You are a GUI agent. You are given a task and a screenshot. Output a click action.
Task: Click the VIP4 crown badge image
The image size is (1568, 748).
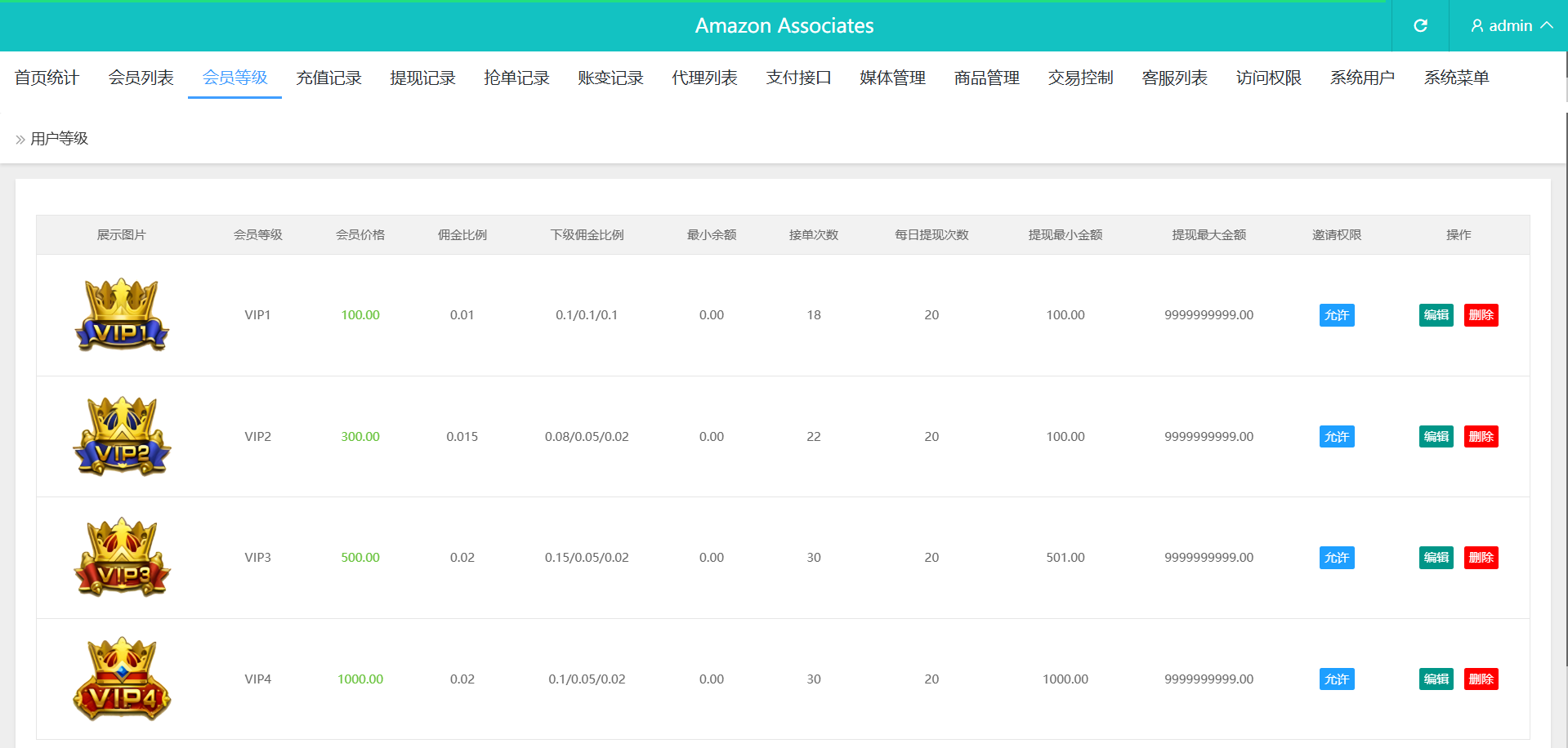point(122,679)
